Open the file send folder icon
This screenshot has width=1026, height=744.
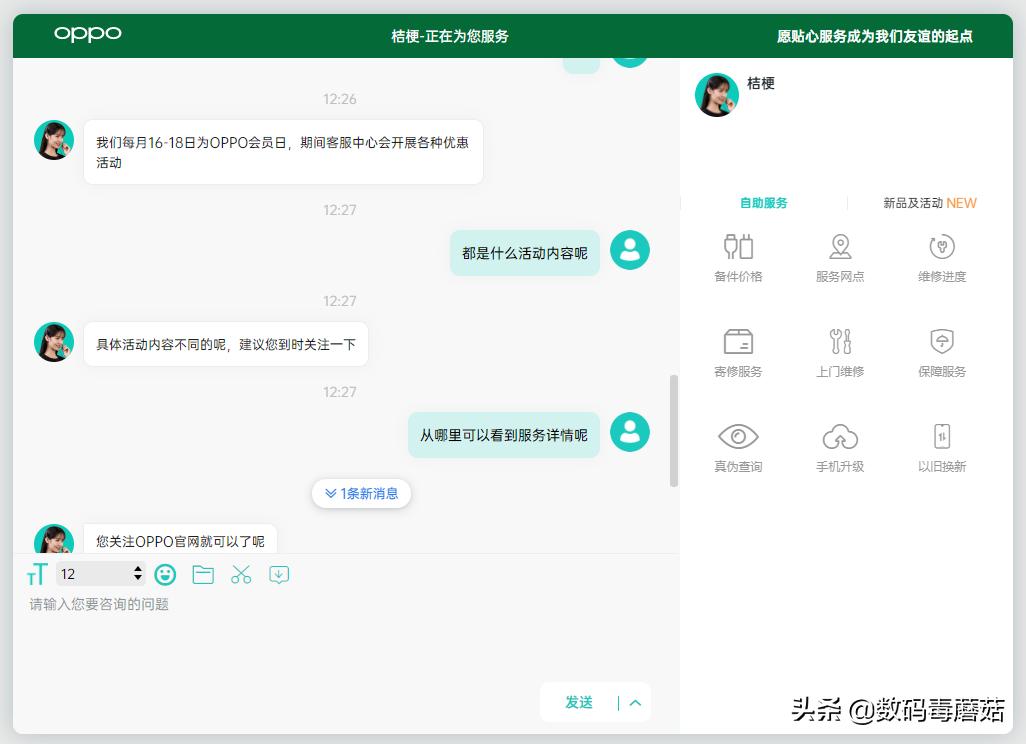pos(203,574)
